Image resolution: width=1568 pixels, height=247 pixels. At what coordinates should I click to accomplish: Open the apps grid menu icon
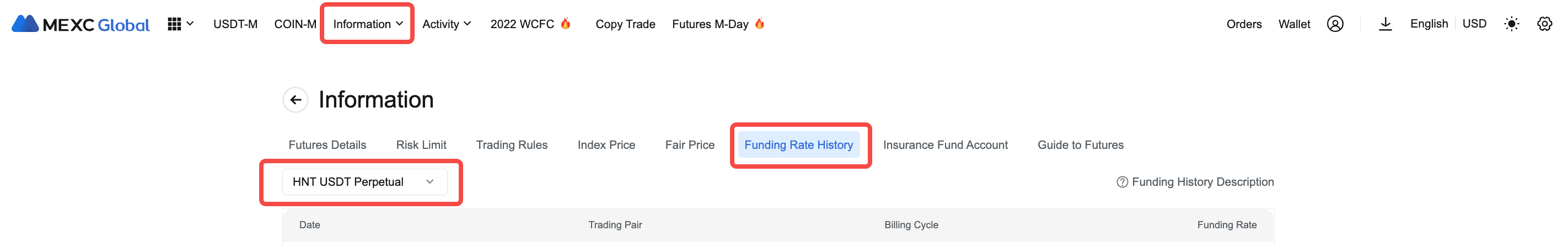(174, 24)
